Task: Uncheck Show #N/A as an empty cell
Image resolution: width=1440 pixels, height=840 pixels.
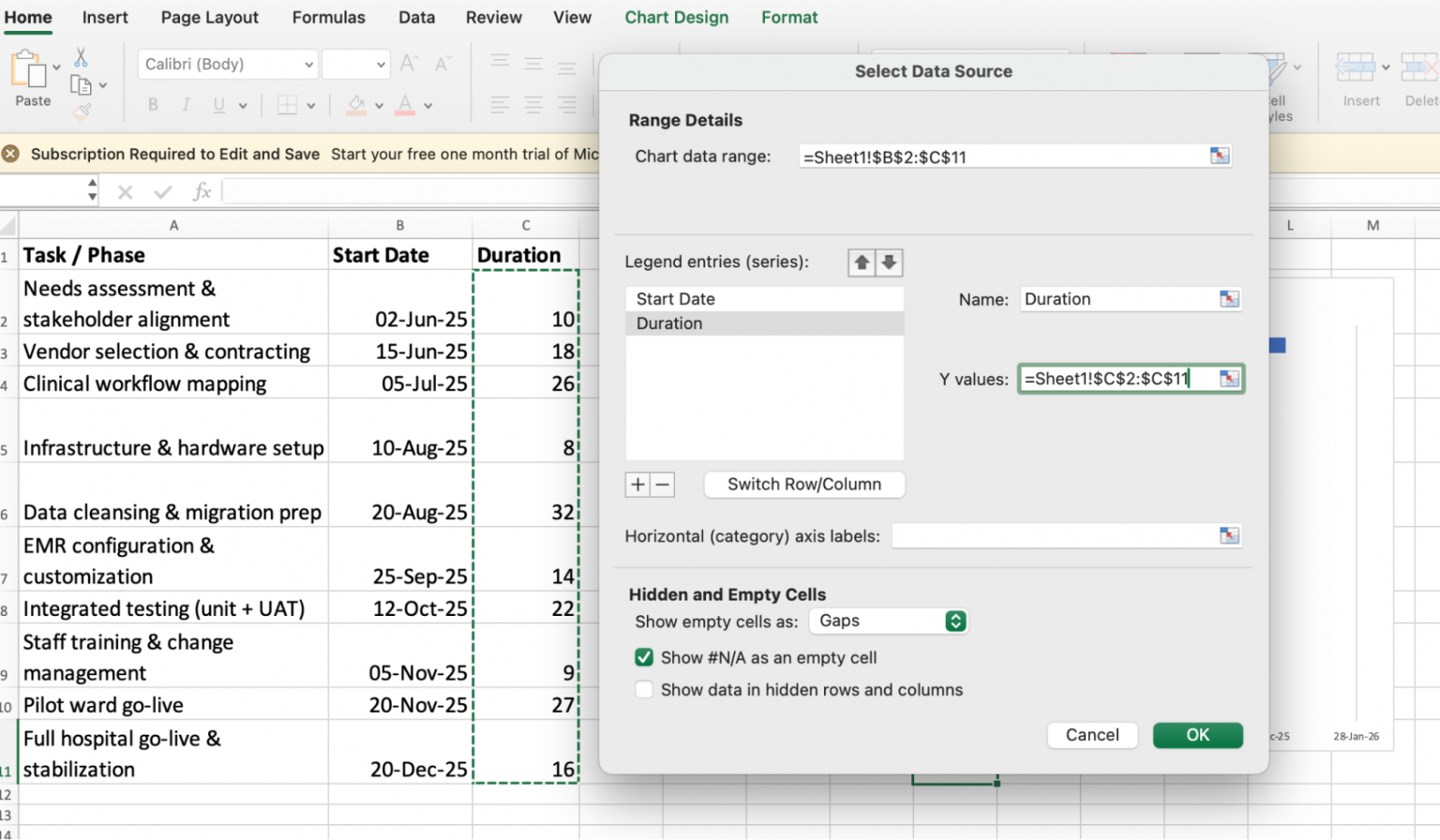Action: (x=644, y=657)
